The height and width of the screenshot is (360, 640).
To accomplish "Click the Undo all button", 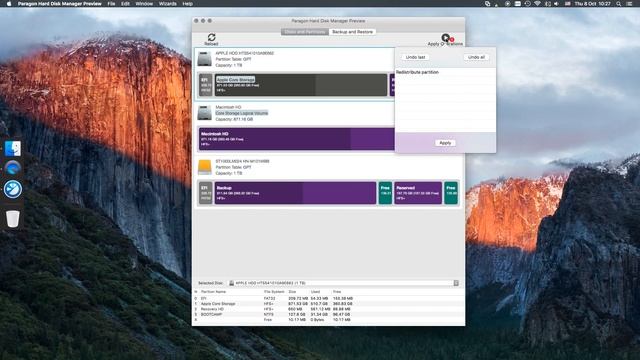I will [476, 58].
